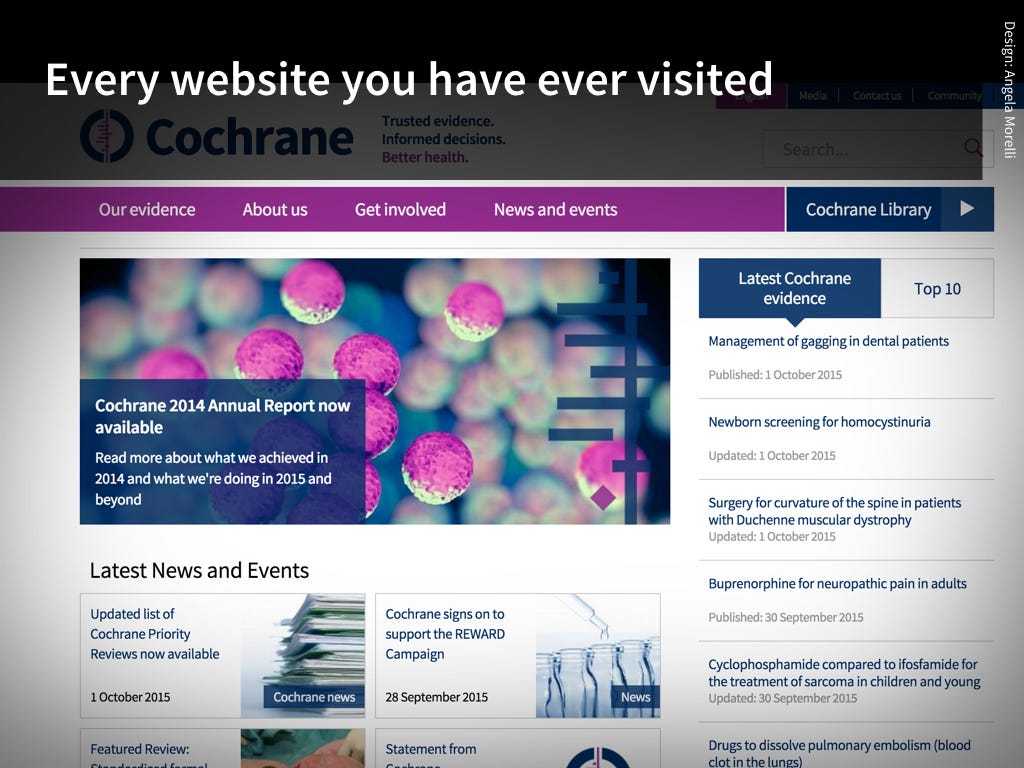
Task: Open Cochrane signs on to REWARD Campaign
Action: click(445, 633)
